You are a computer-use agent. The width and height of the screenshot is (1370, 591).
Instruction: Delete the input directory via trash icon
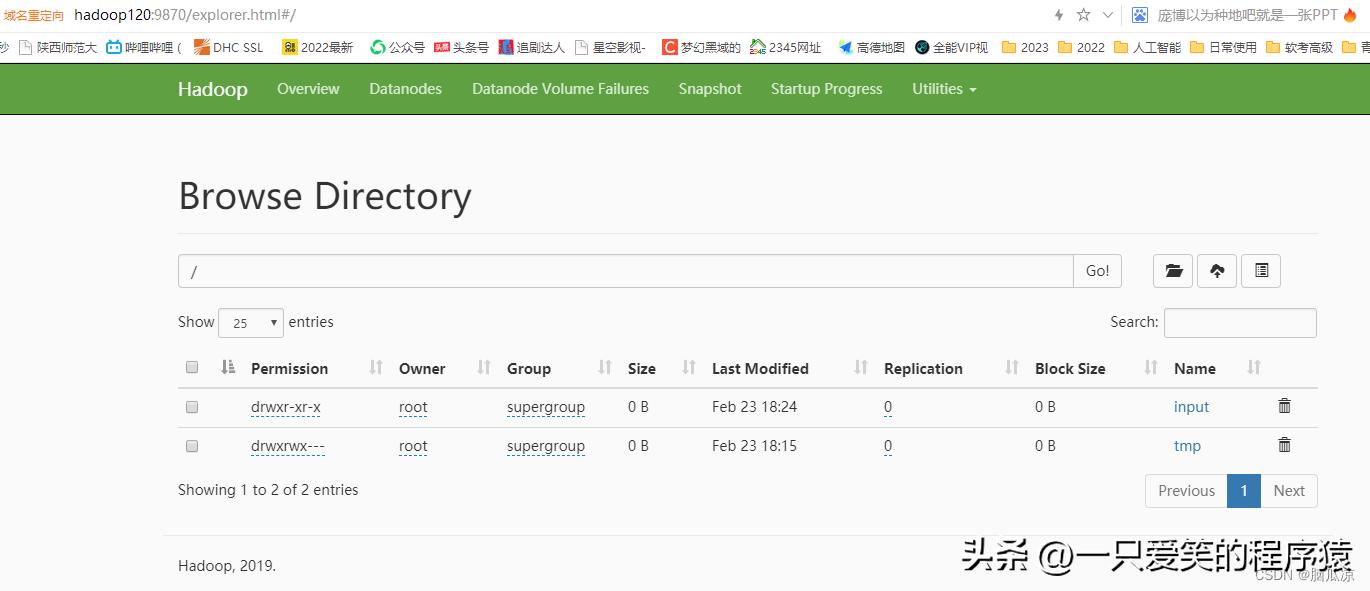coord(1284,406)
